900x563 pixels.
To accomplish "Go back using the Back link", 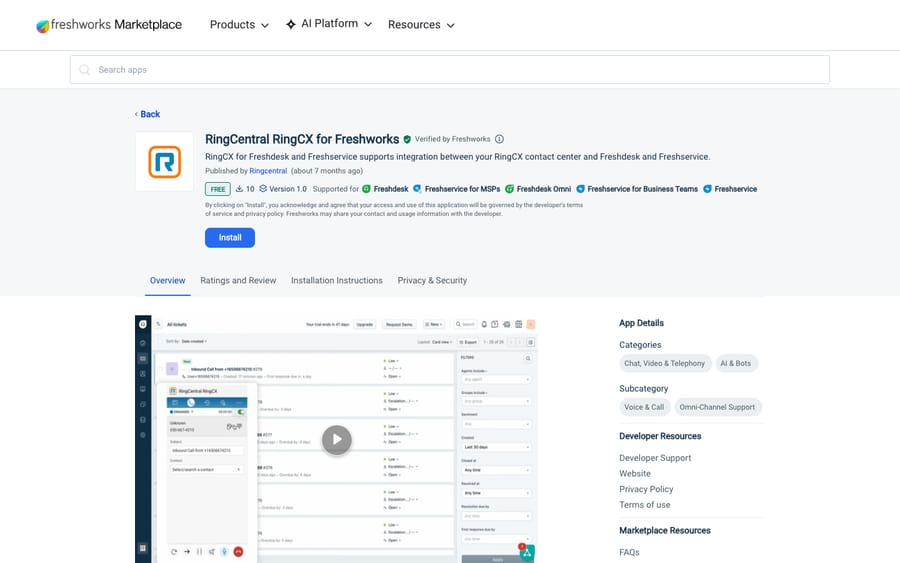I will (x=148, y=114).
